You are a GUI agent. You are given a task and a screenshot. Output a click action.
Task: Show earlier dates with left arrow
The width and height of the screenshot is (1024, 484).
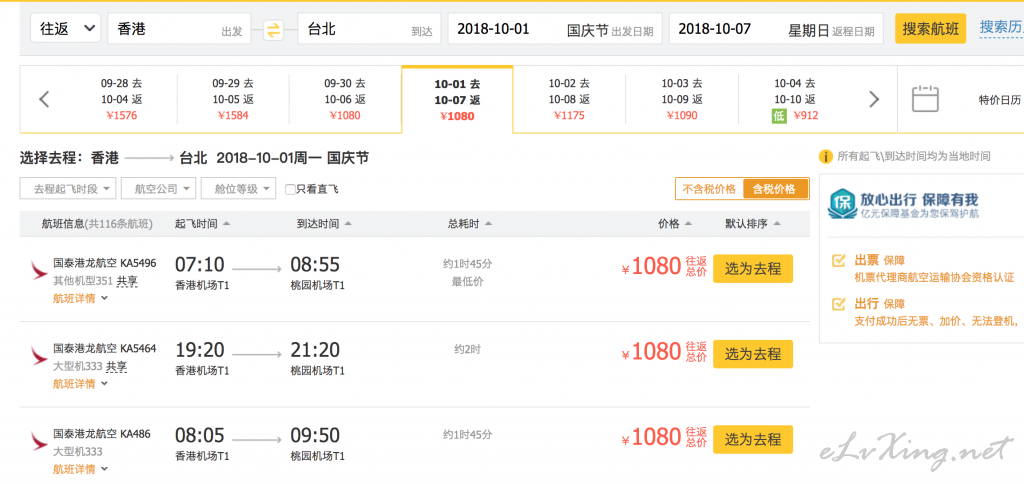point(44,99)
